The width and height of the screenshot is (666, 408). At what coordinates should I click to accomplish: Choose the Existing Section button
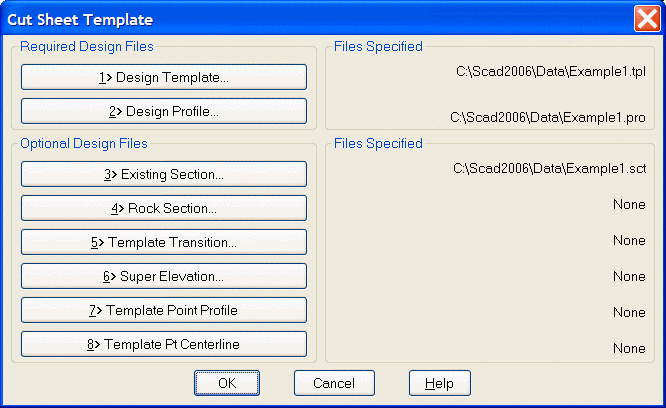(164, 174)
